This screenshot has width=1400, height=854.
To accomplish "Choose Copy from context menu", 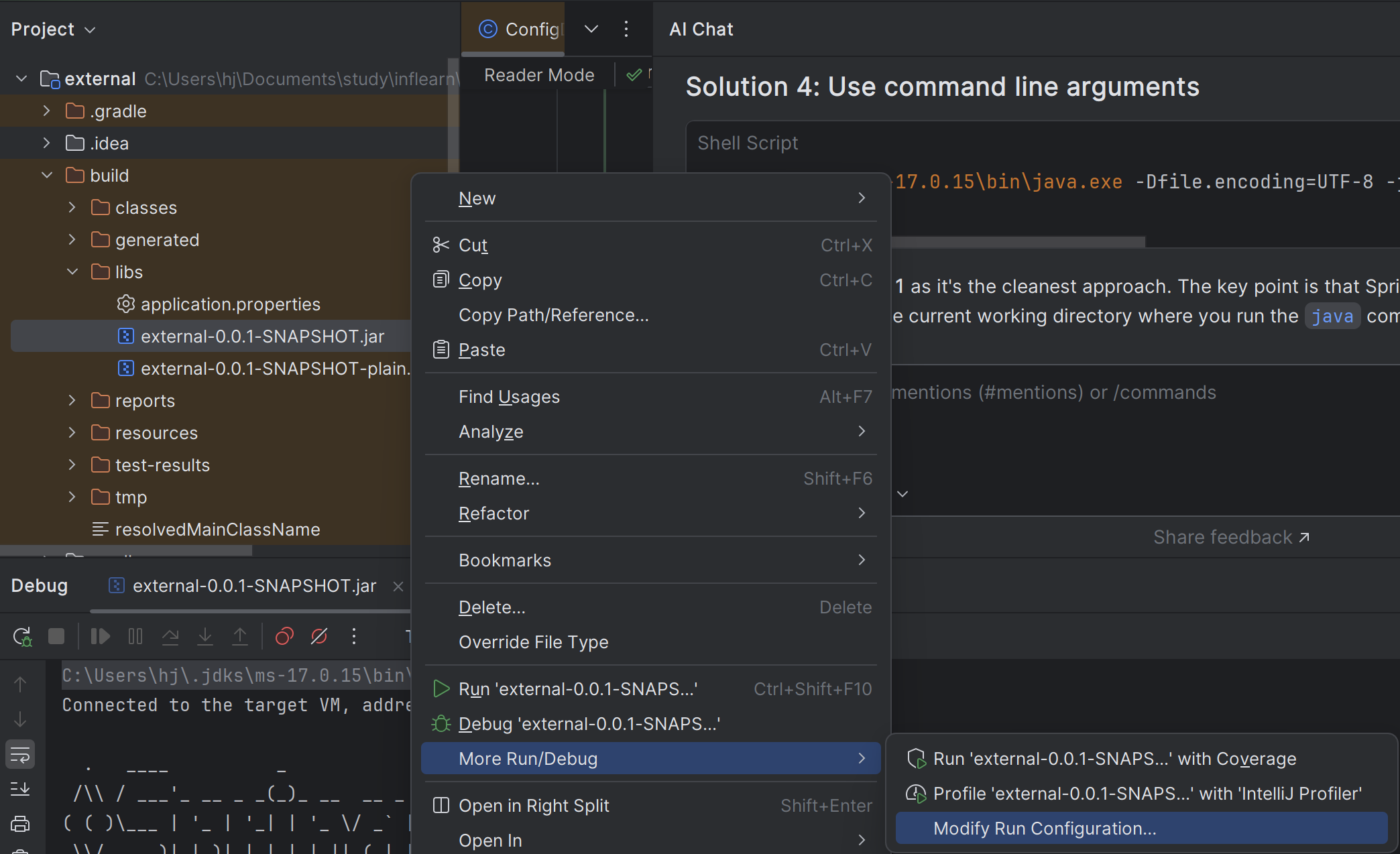I will (651, 280).
